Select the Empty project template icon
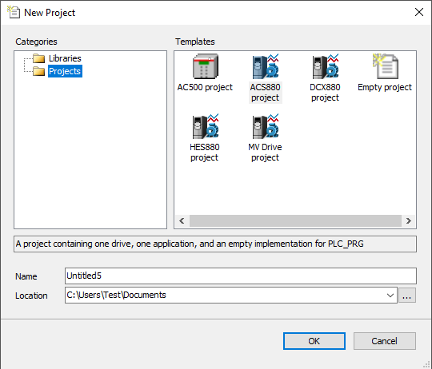The height and width of the screenshot is (369, 432). click(385, 66)
